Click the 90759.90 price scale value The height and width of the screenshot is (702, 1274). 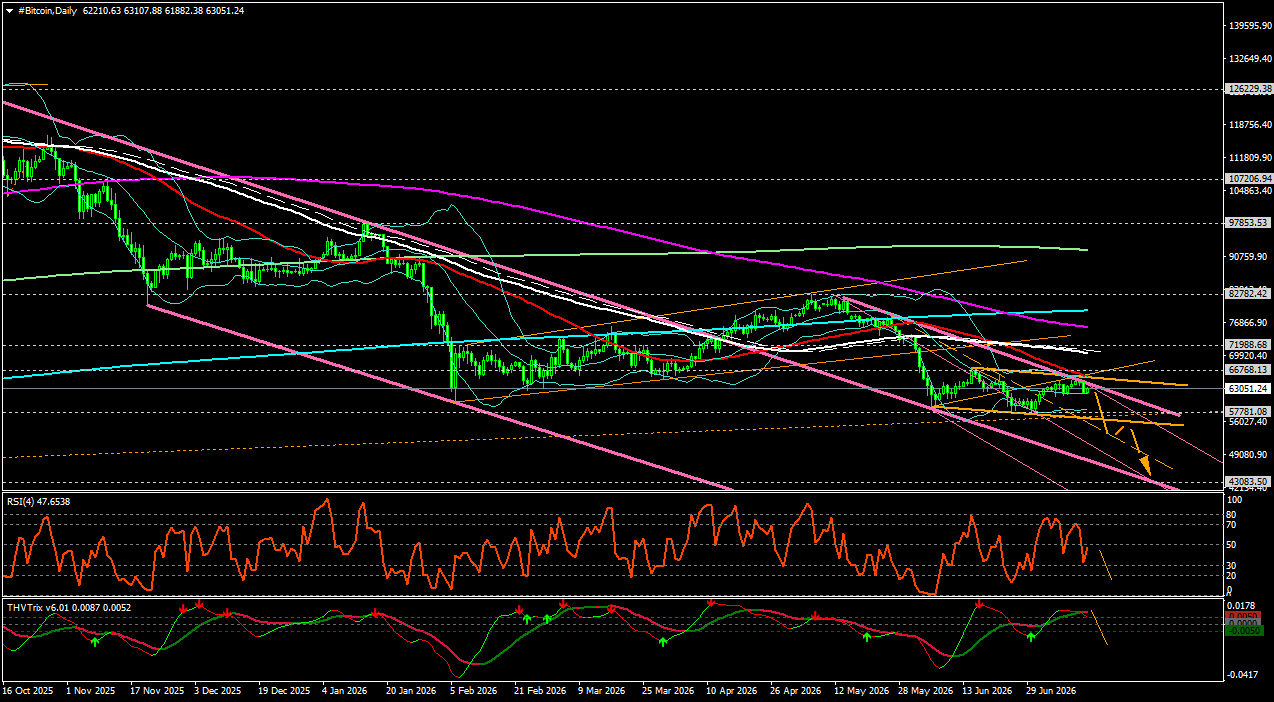[1246, 257]
